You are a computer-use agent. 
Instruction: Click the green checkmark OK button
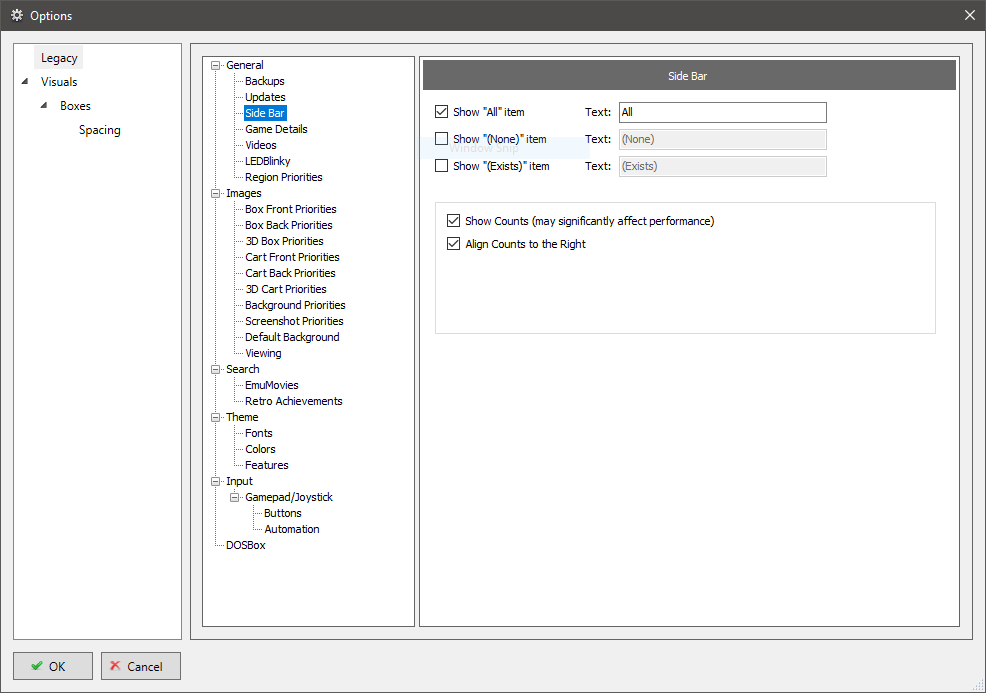point(53,666)
